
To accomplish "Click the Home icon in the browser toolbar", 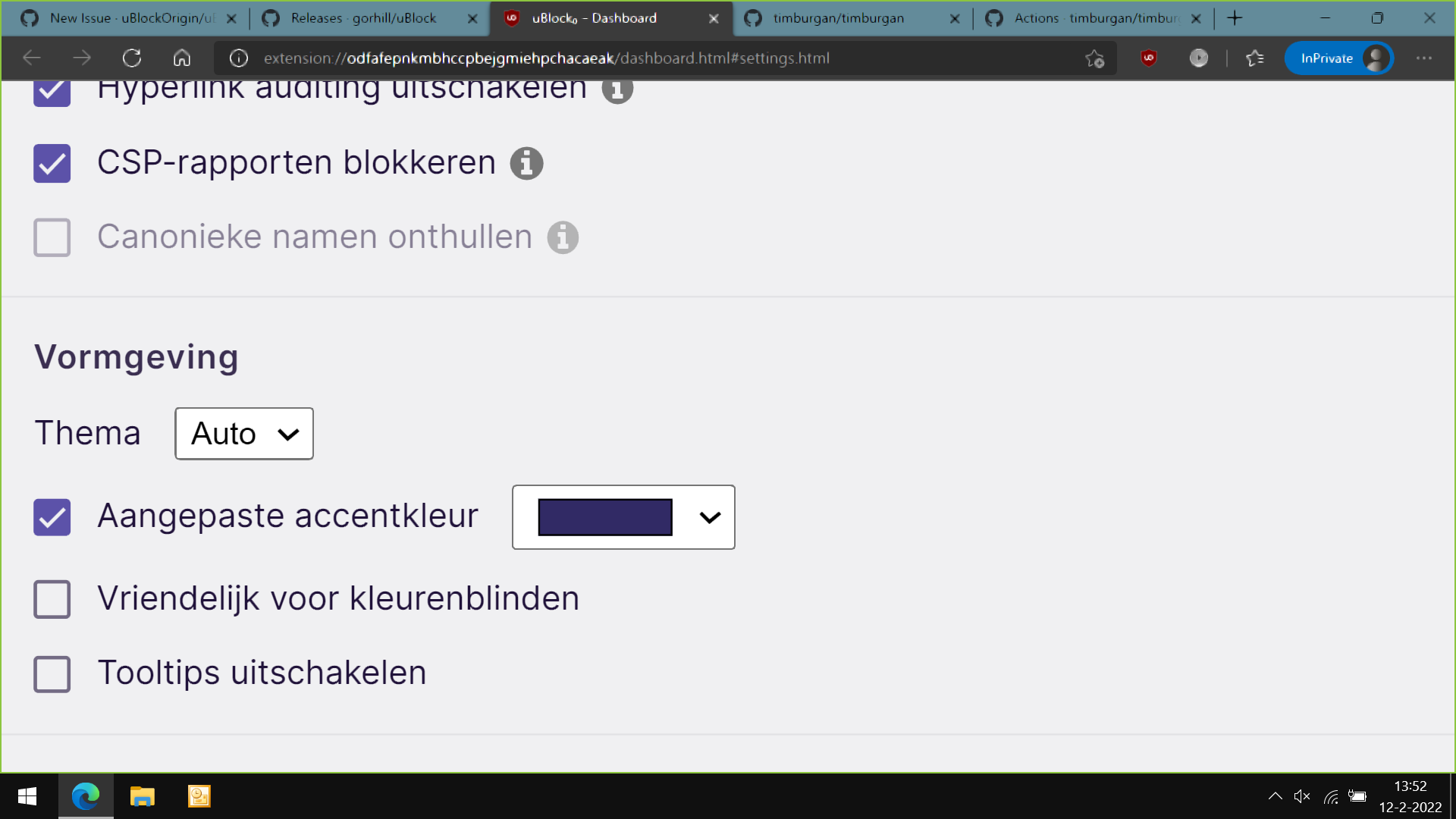I will coord(181,58).
